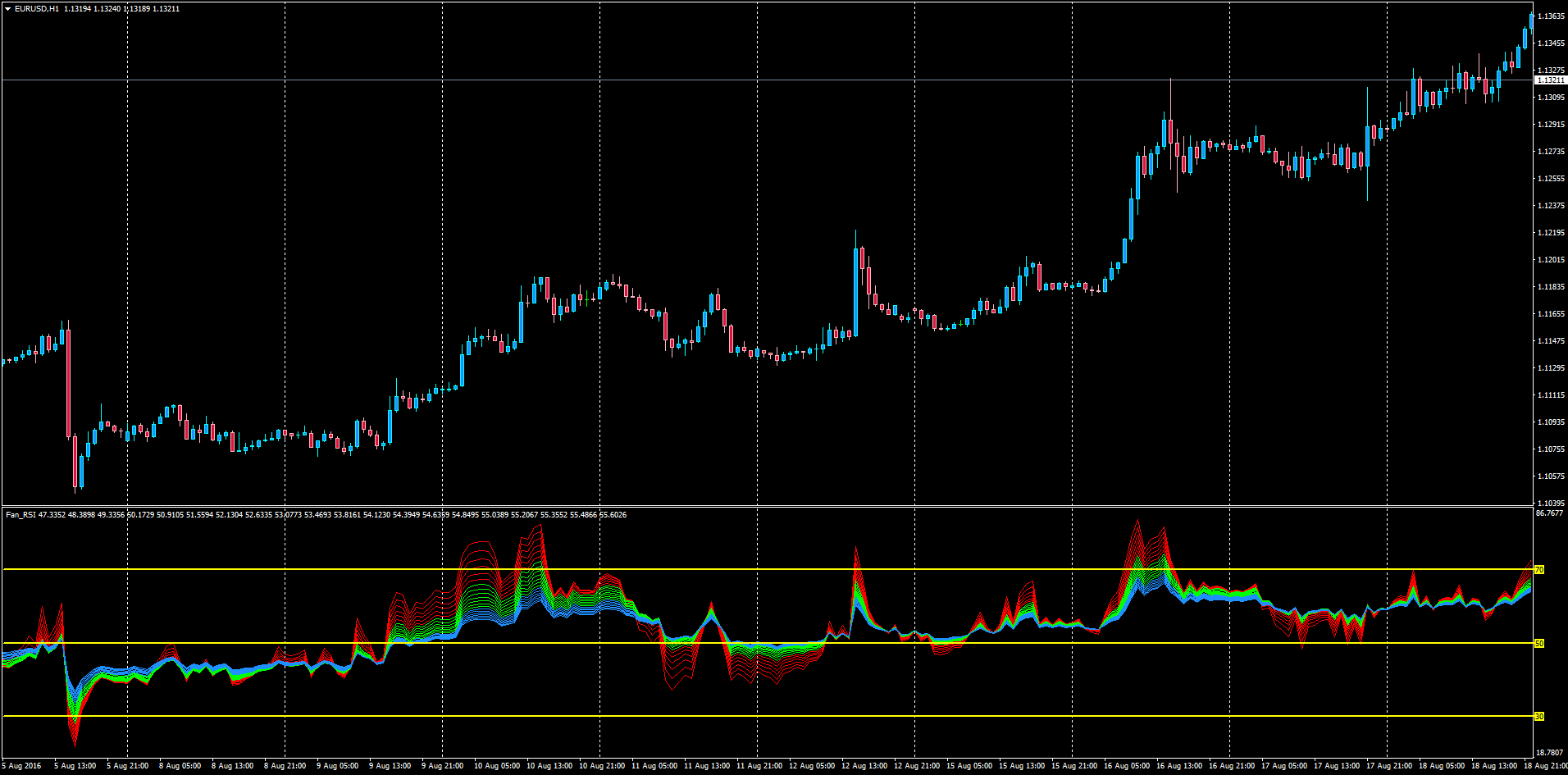The height and width of the screenshot is (775, 1568).
Task: Click price scale value 1.11115
Action: tap(1551, 395)
